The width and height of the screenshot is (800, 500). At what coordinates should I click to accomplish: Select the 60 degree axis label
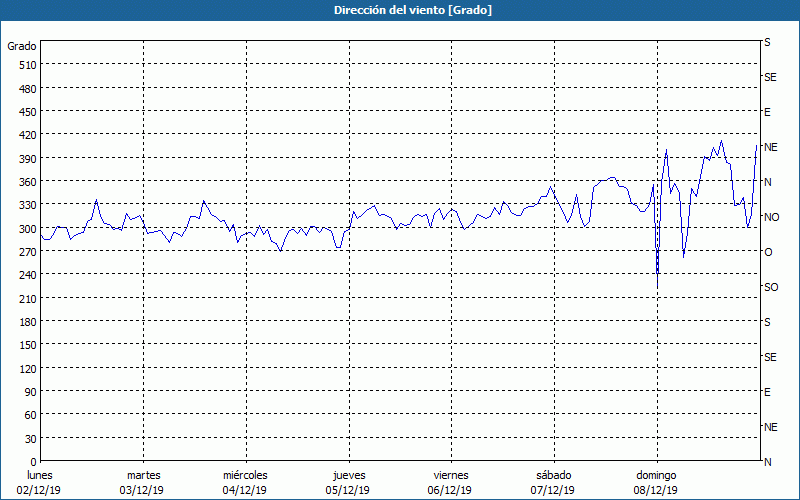click(31, 415)
